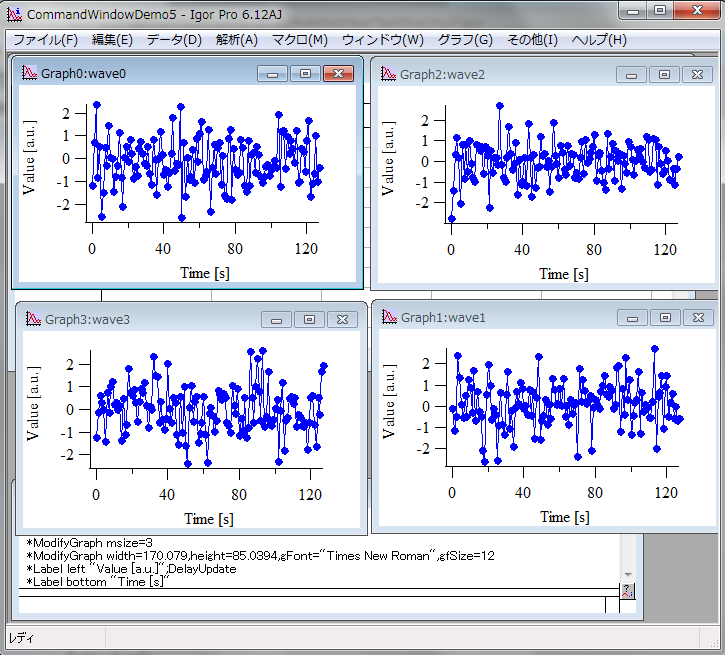
Task: Open the ヘルプ(H) menu
Action: (x=599, y=40)
